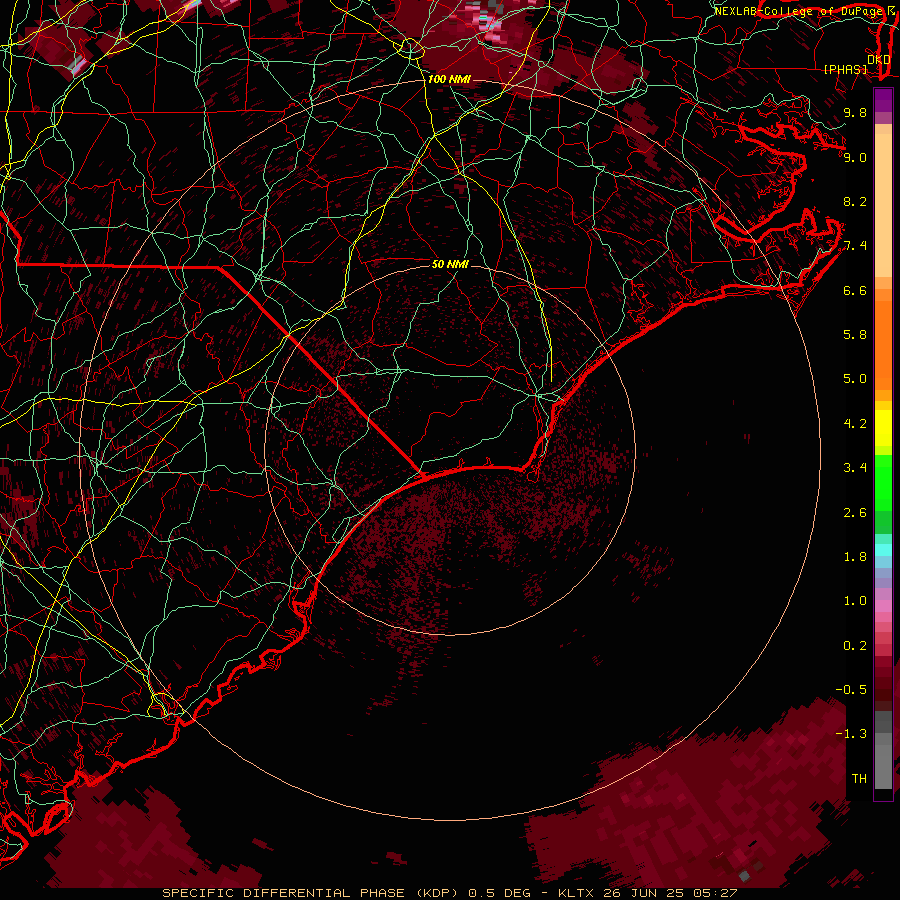Click the Specific Differential Phase caption at bottom
Image resolution: width=900 pixels, height=900 pixels.
click(x=449, y=893)
